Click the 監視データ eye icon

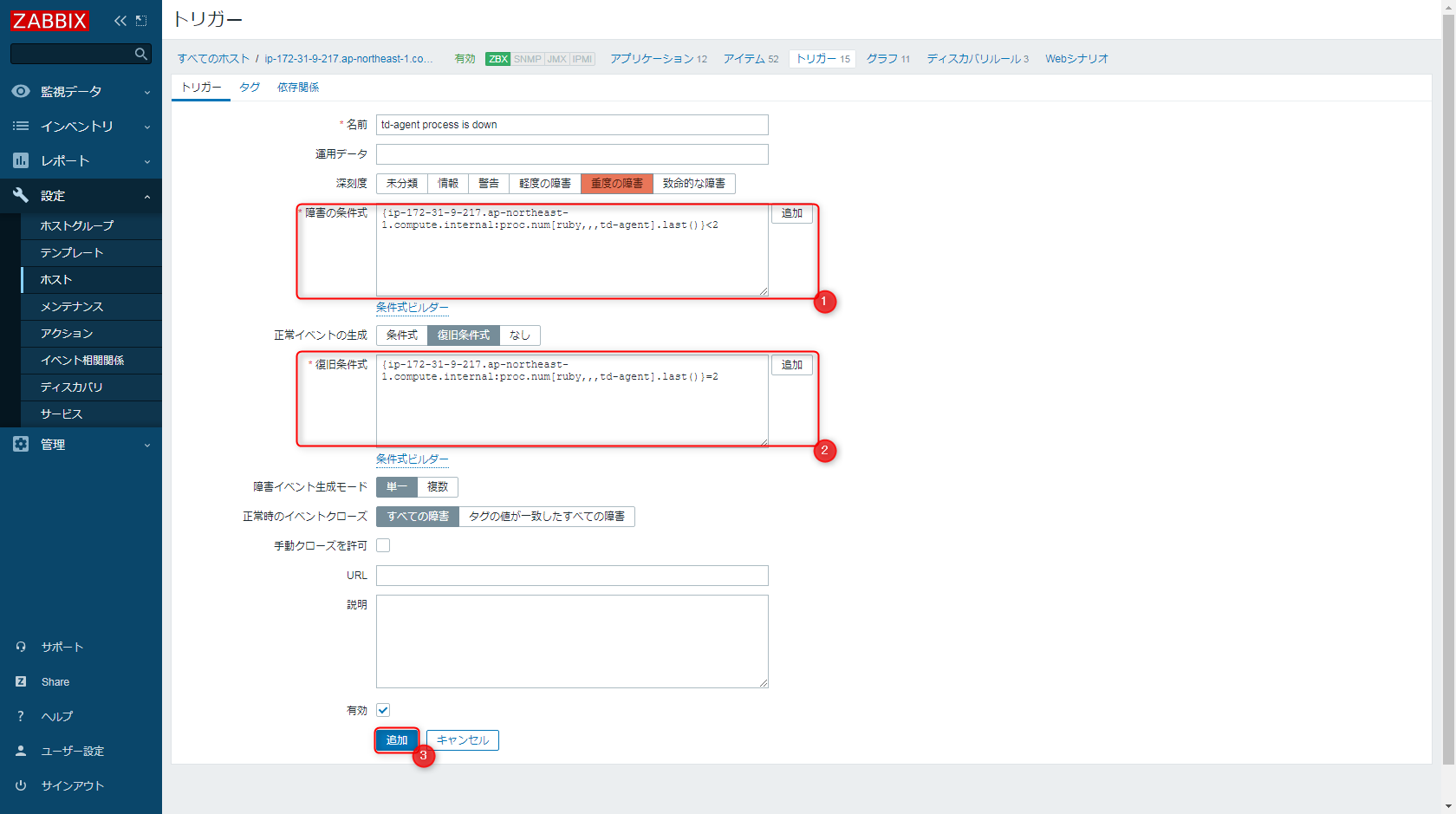[21, 91]
